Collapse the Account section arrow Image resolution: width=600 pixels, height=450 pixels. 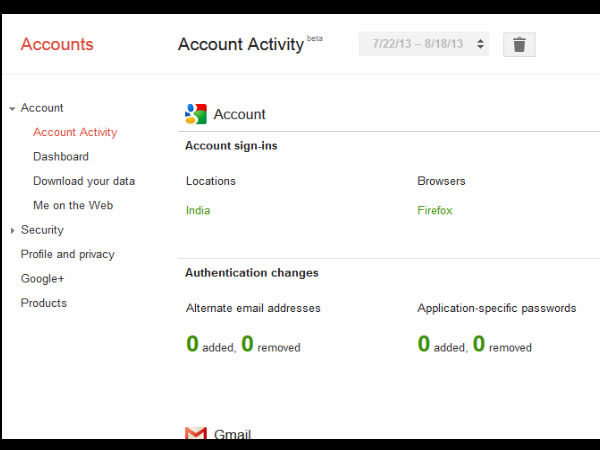click(x=11, y=108)
